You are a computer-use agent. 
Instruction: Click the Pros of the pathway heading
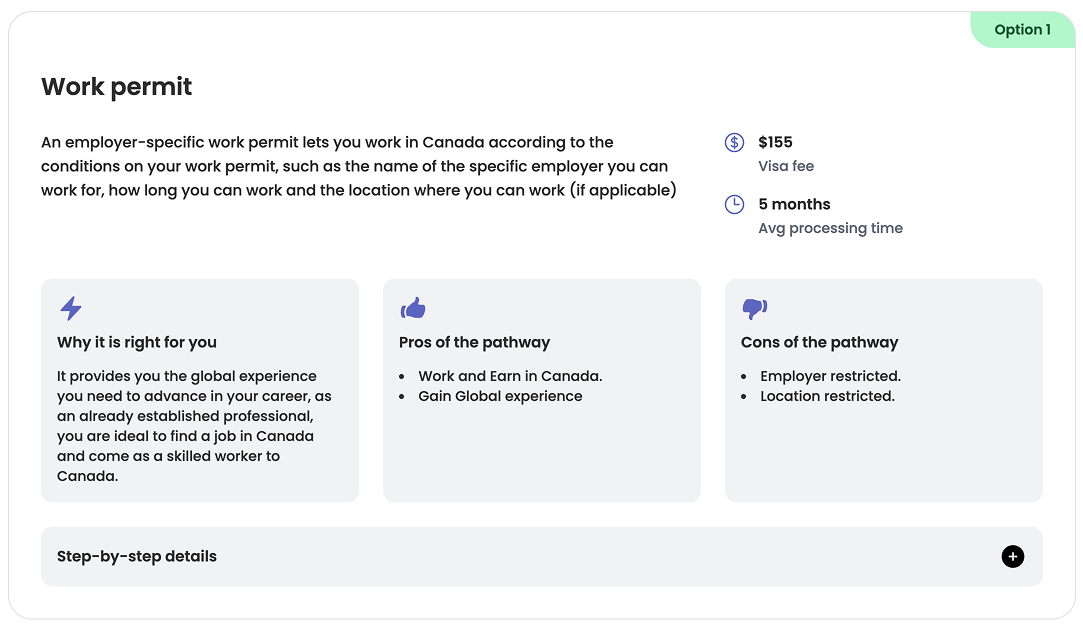pyautogui.click(x=474, y=342)
